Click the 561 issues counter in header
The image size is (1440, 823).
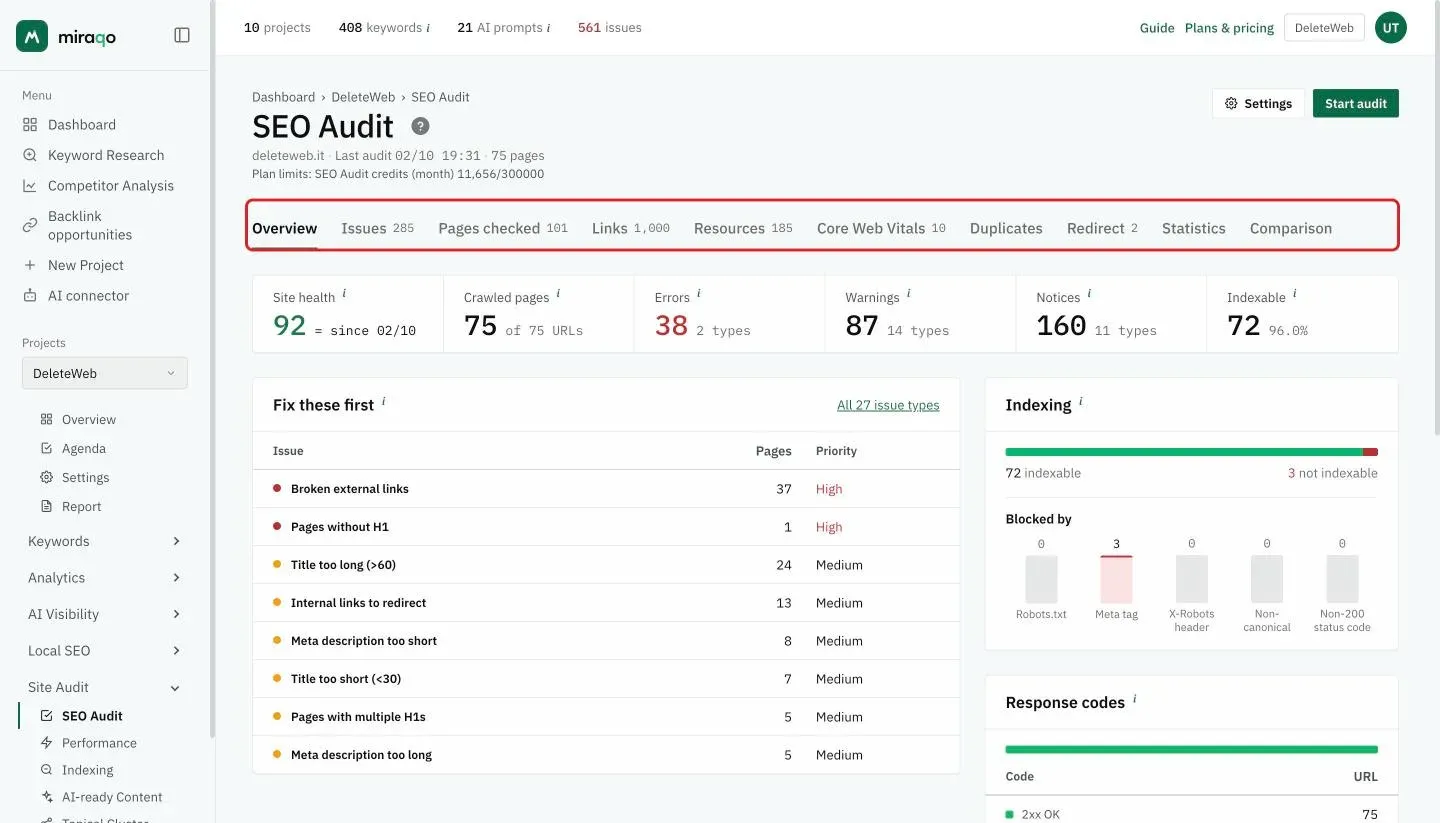(x=609, y=28)
